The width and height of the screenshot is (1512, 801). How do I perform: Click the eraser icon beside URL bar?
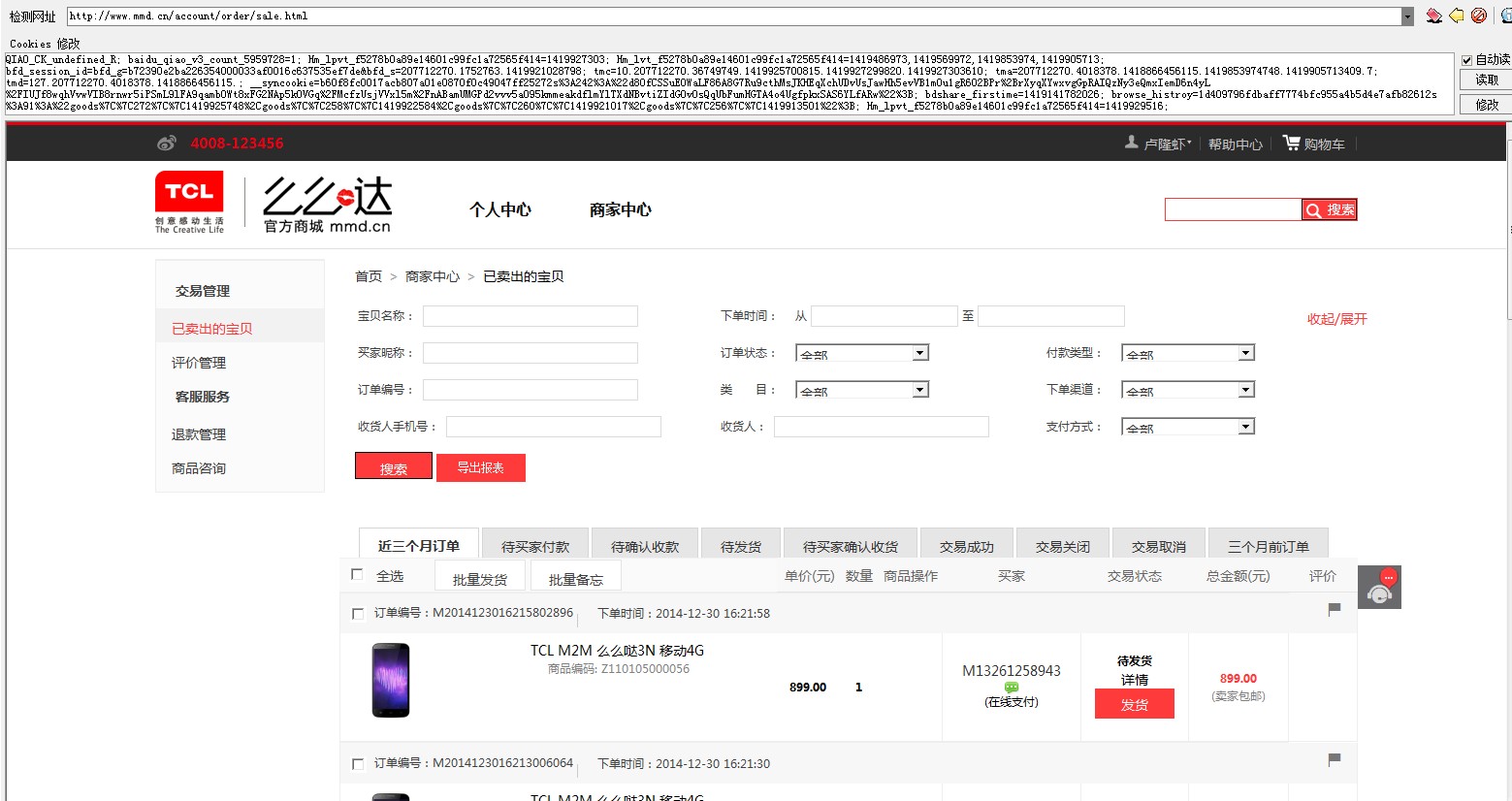click(x=1433, y=16)
